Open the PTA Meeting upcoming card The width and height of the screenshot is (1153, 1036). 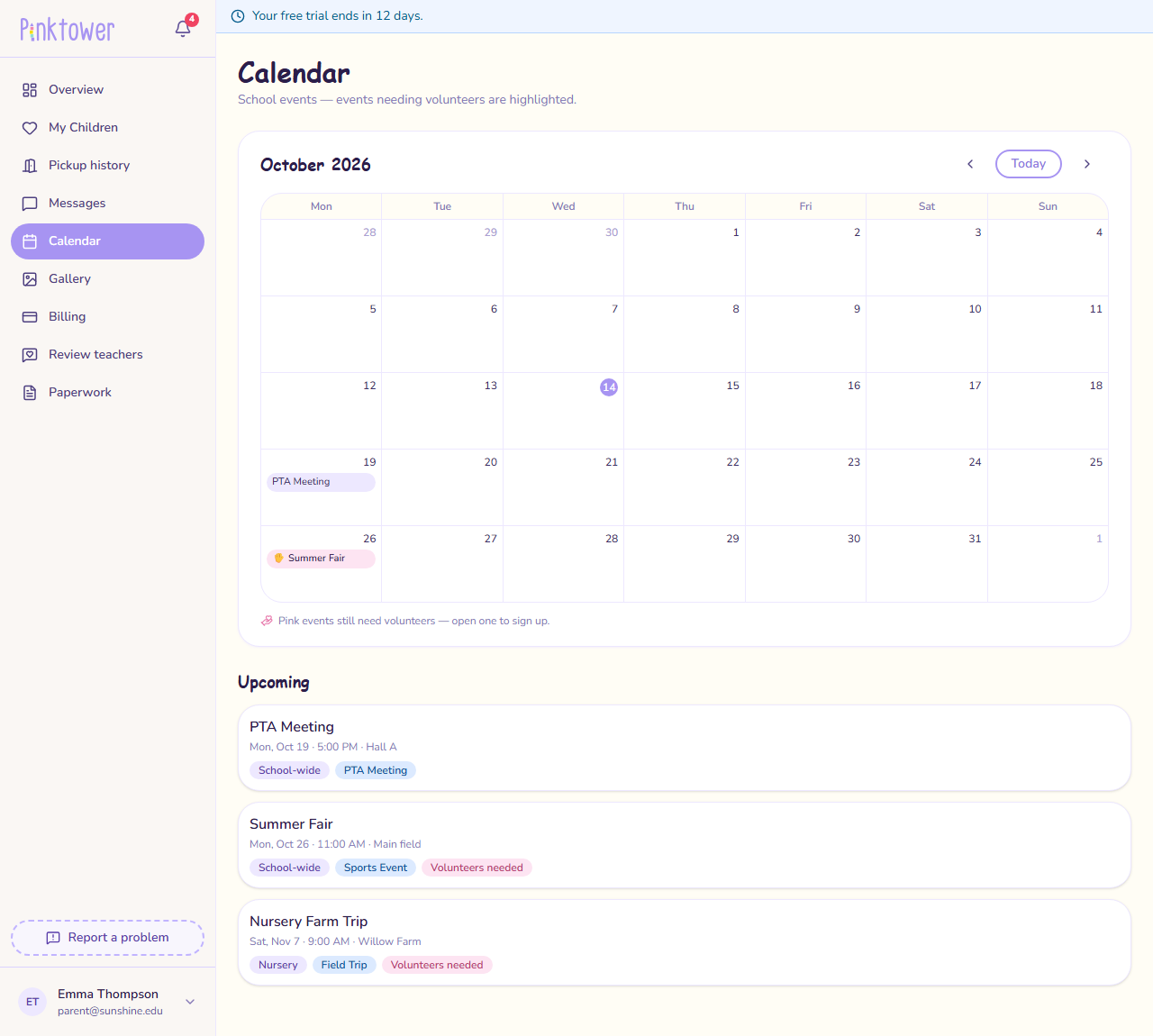pos(685,748)
